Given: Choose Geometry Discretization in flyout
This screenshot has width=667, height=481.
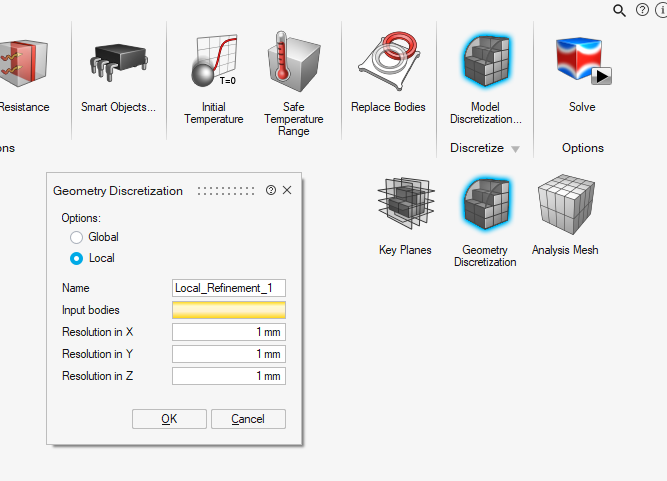Looking at the screenshot, I should pos(485,222).
